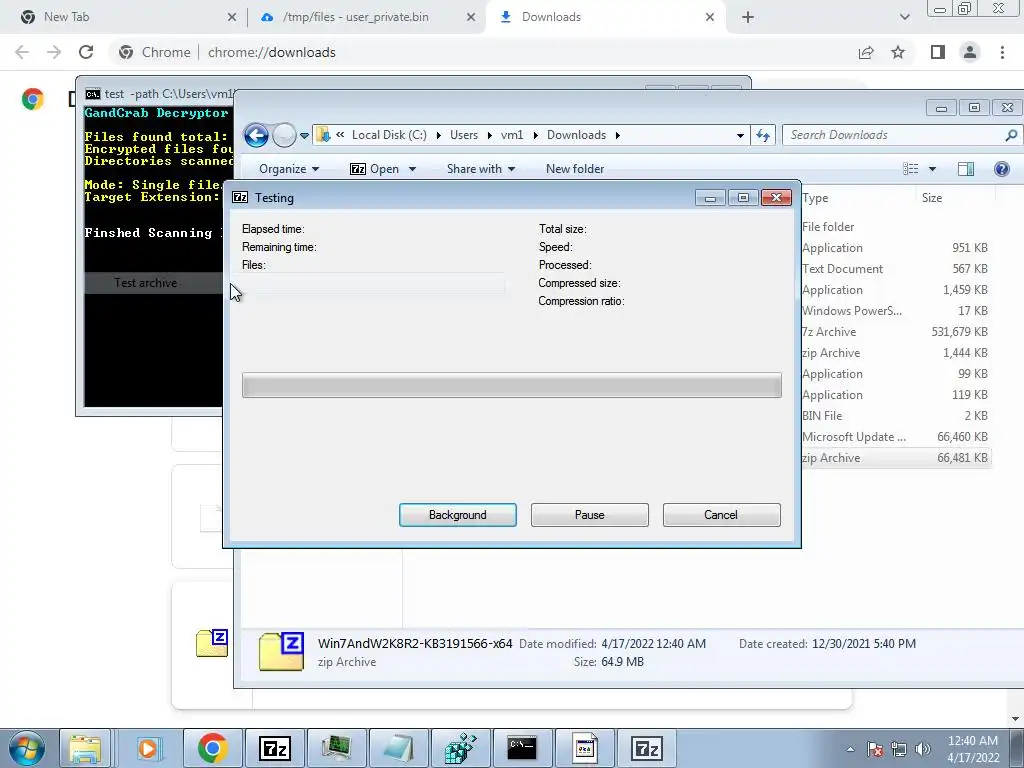Pause the 7-Zip archive test
Image resolution: width=1024 pixels, height=768 pixels.
[589, 515]
